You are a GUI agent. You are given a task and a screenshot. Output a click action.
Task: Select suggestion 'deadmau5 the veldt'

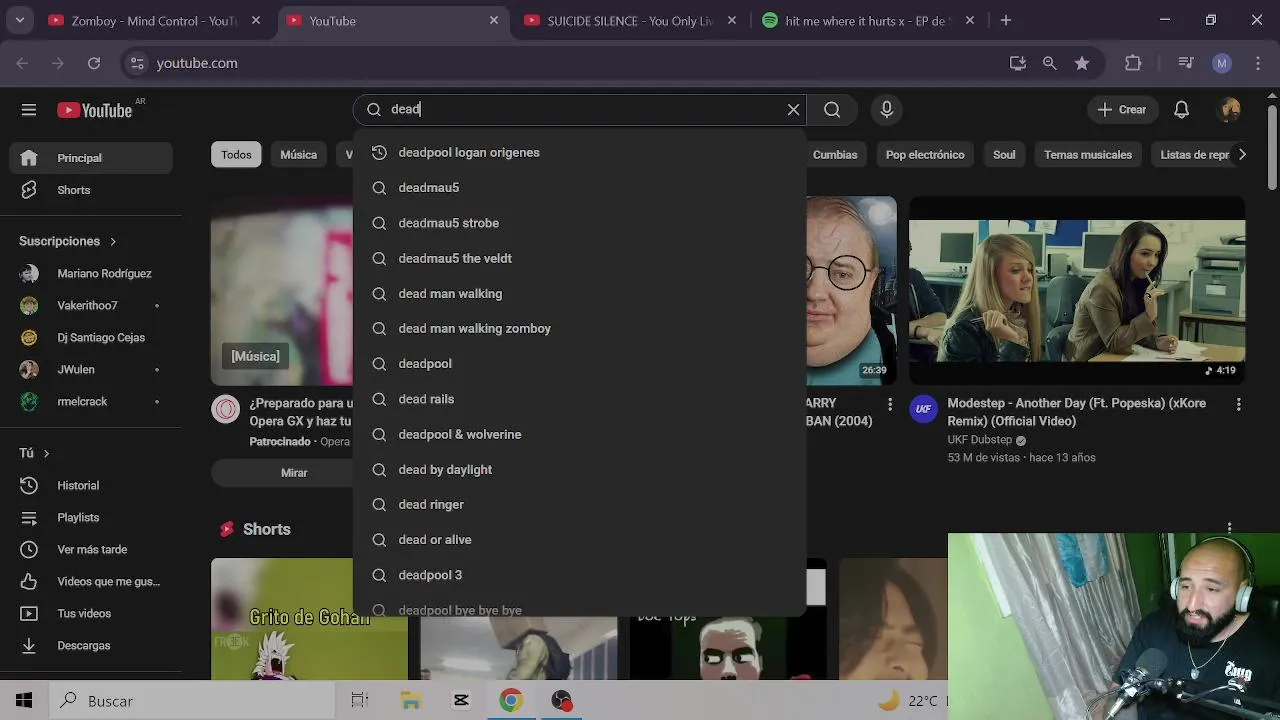579,258
